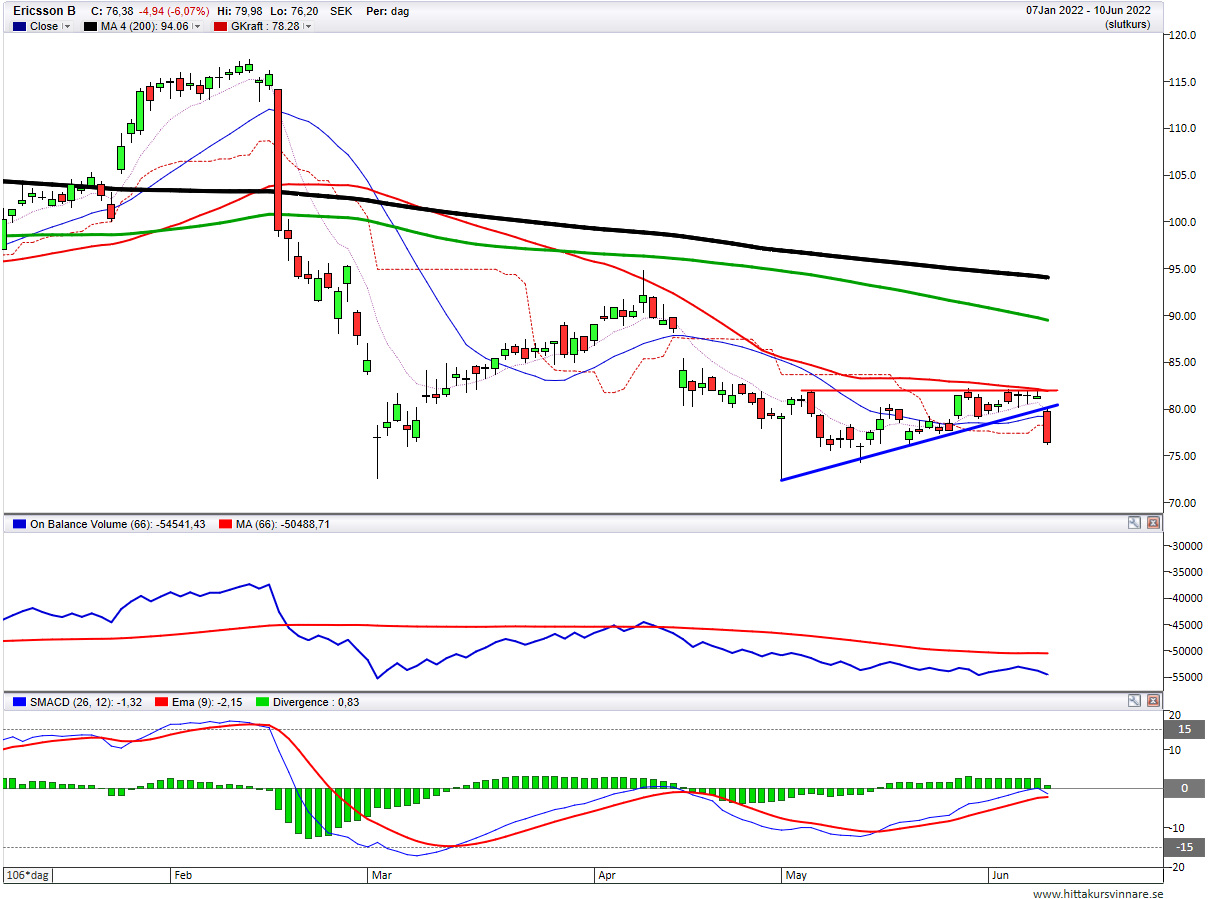Click the blue Close color swatch

(19, 27)
